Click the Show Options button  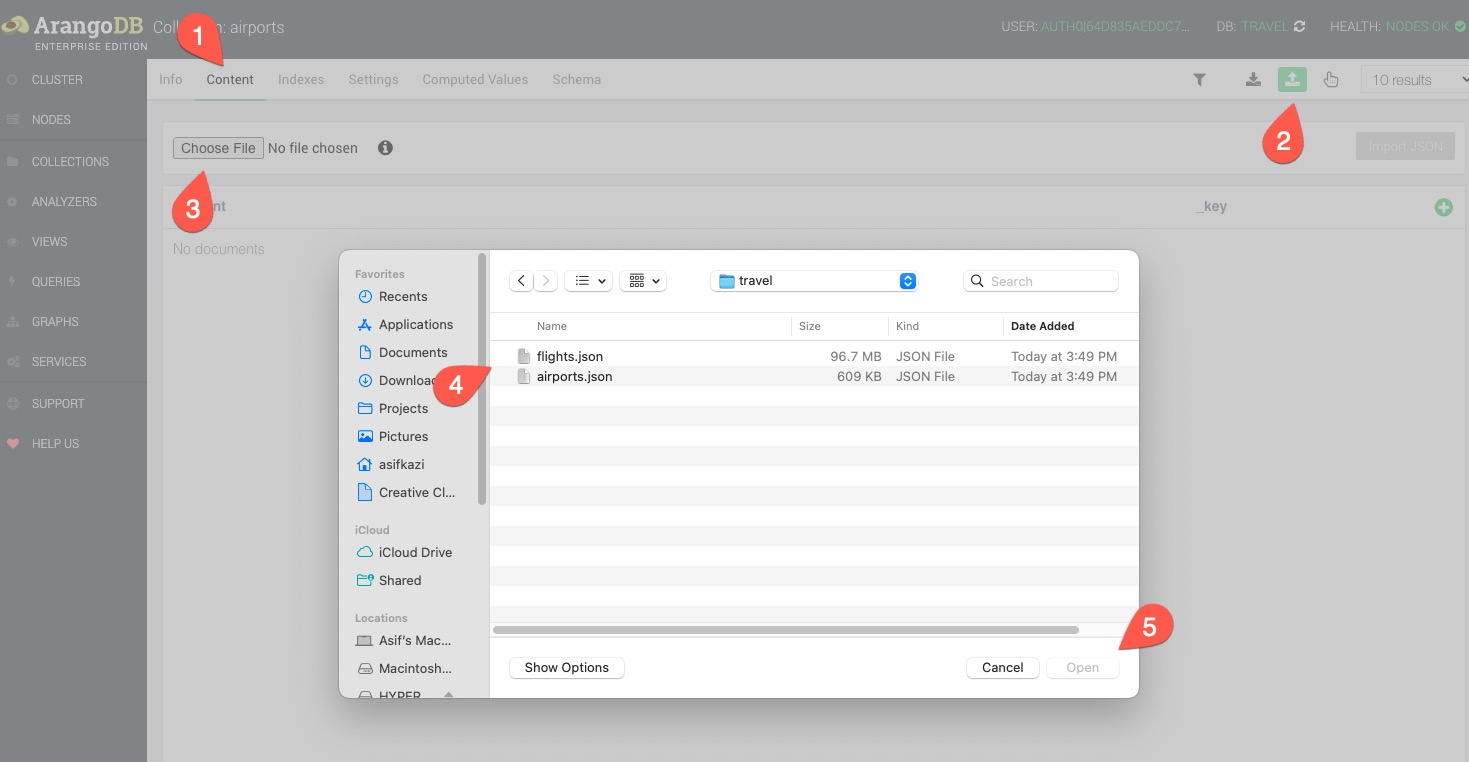[567, 667]
